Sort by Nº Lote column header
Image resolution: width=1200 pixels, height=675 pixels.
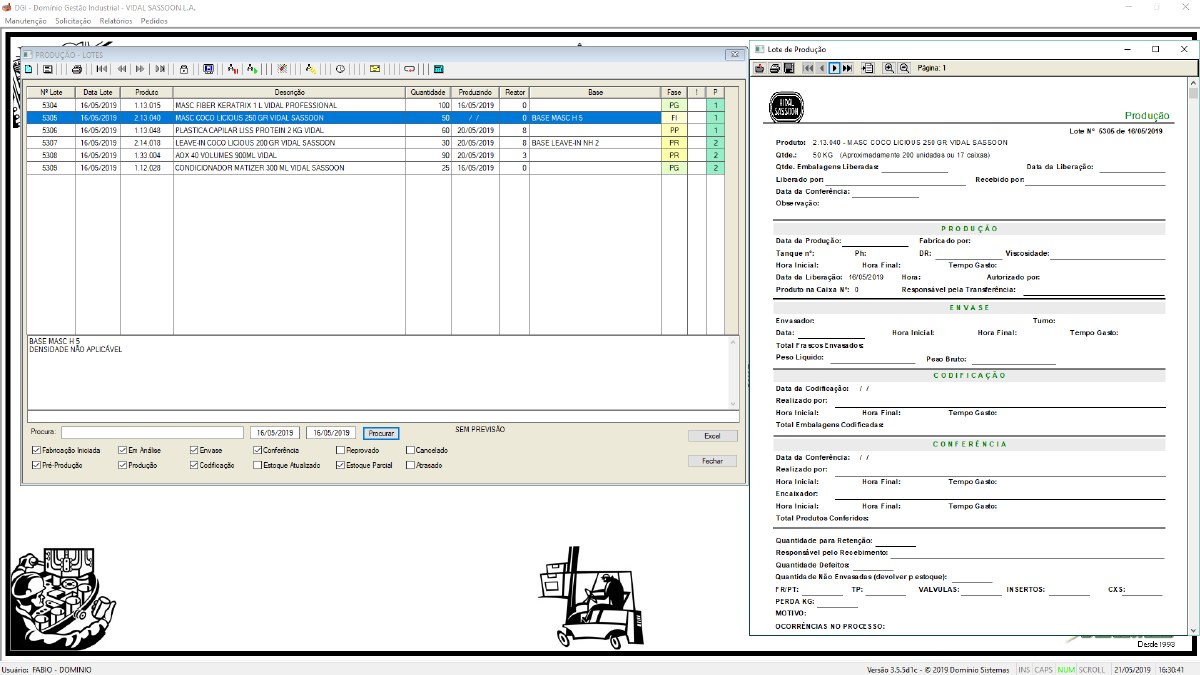pos(51,92)
